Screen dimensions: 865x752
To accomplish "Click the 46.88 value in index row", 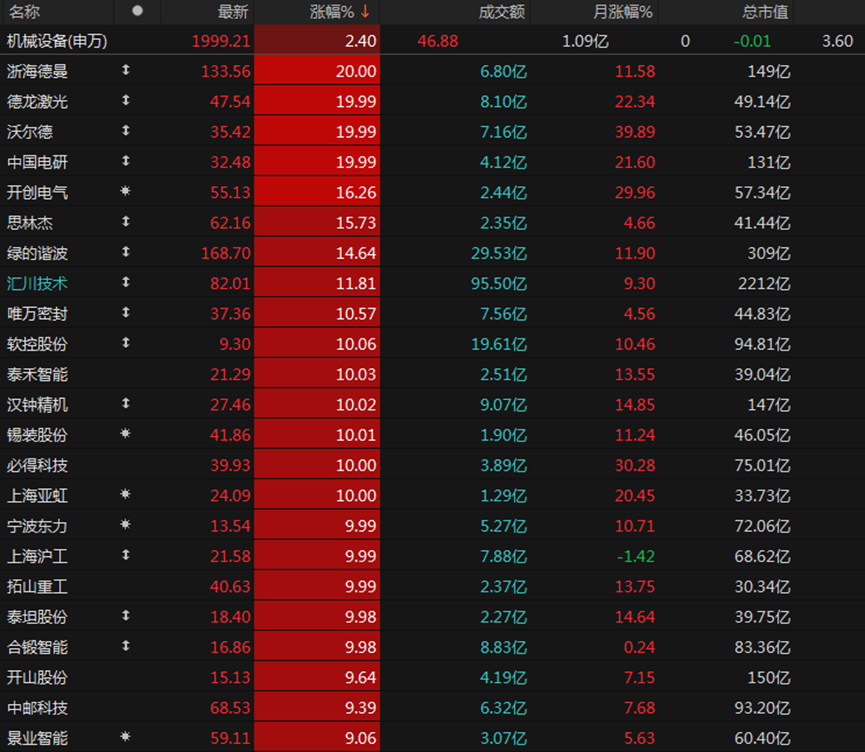I will (438, 41).
